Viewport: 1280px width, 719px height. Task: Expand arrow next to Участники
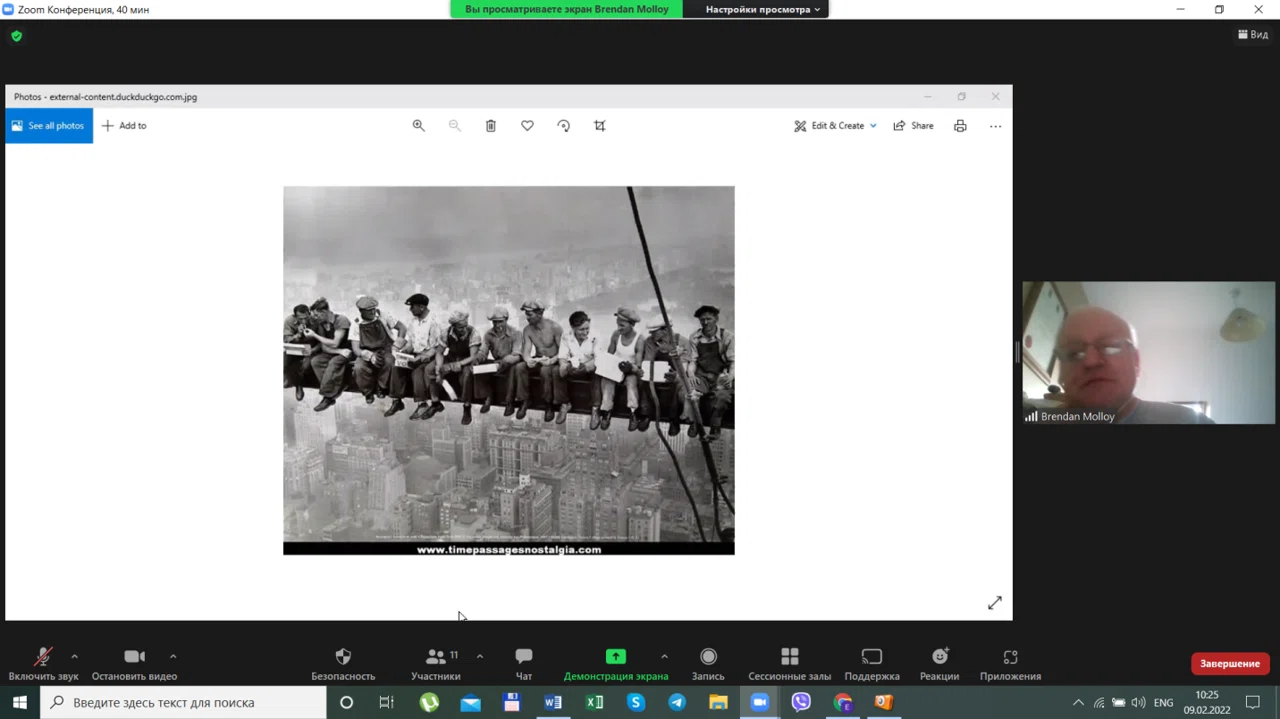point(480,657)
